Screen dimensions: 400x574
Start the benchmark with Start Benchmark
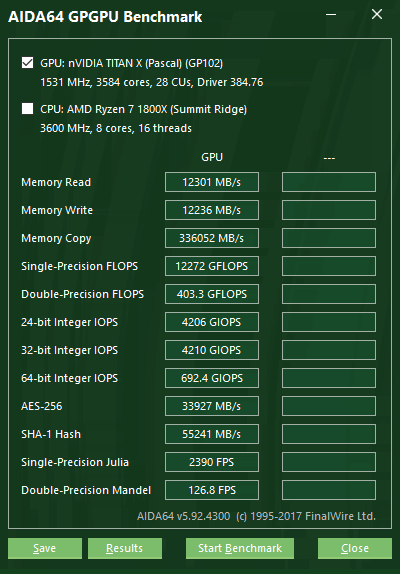[x=240, y=548]
